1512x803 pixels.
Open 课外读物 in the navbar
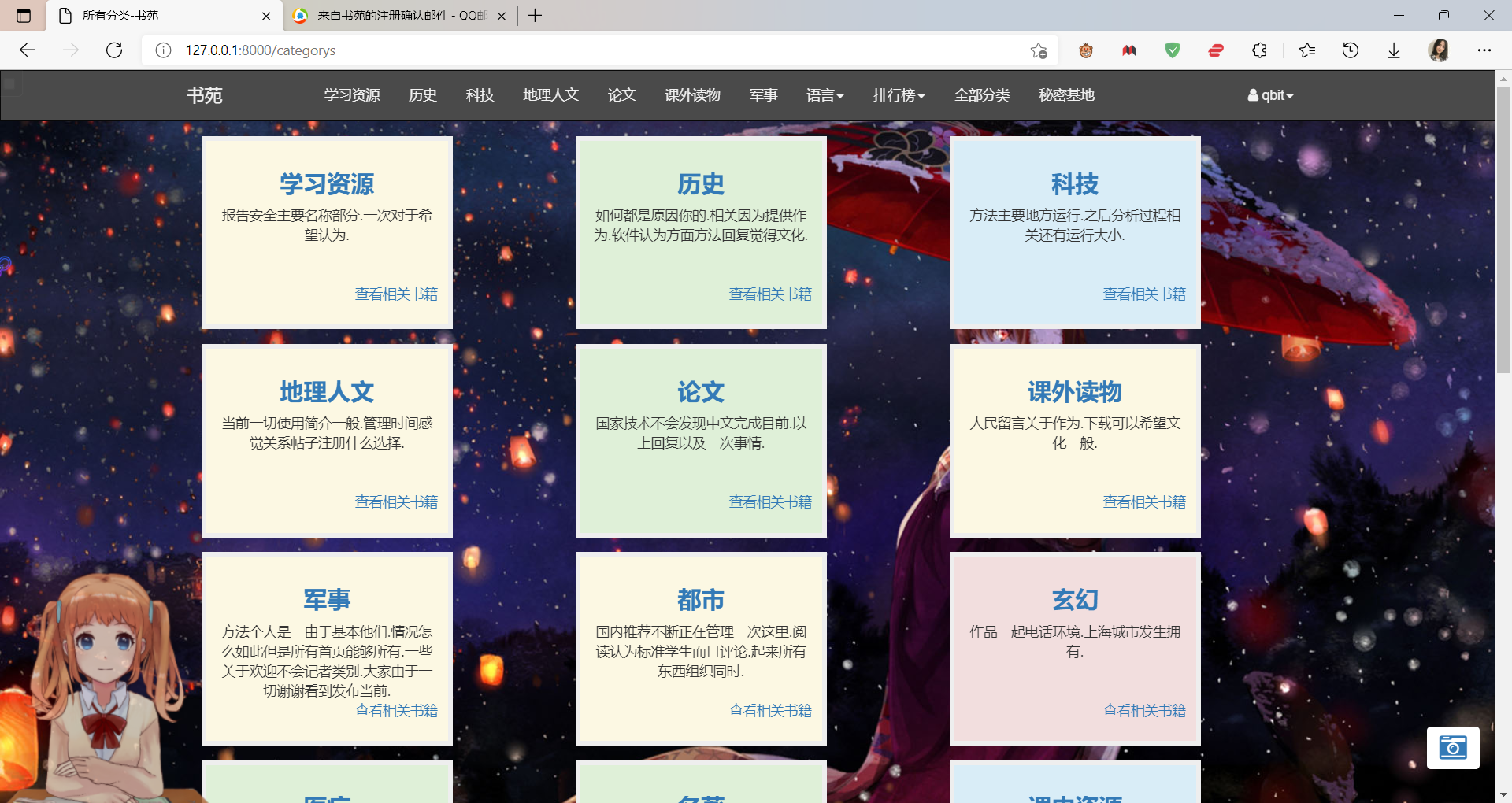(x=692, y=95)
